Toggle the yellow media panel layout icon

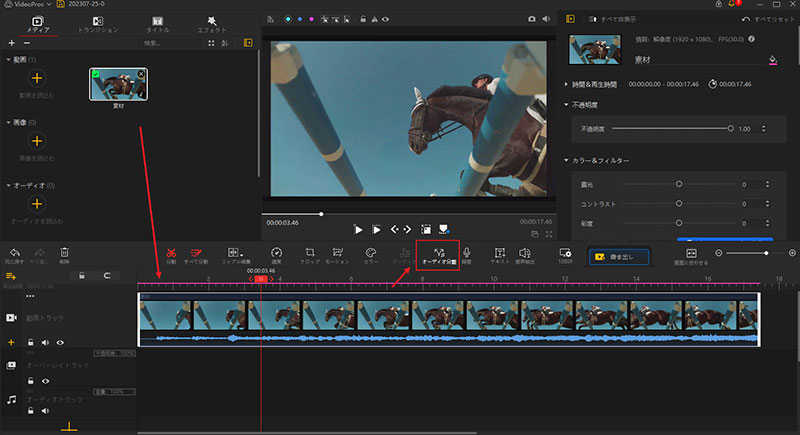pos(248,43)
